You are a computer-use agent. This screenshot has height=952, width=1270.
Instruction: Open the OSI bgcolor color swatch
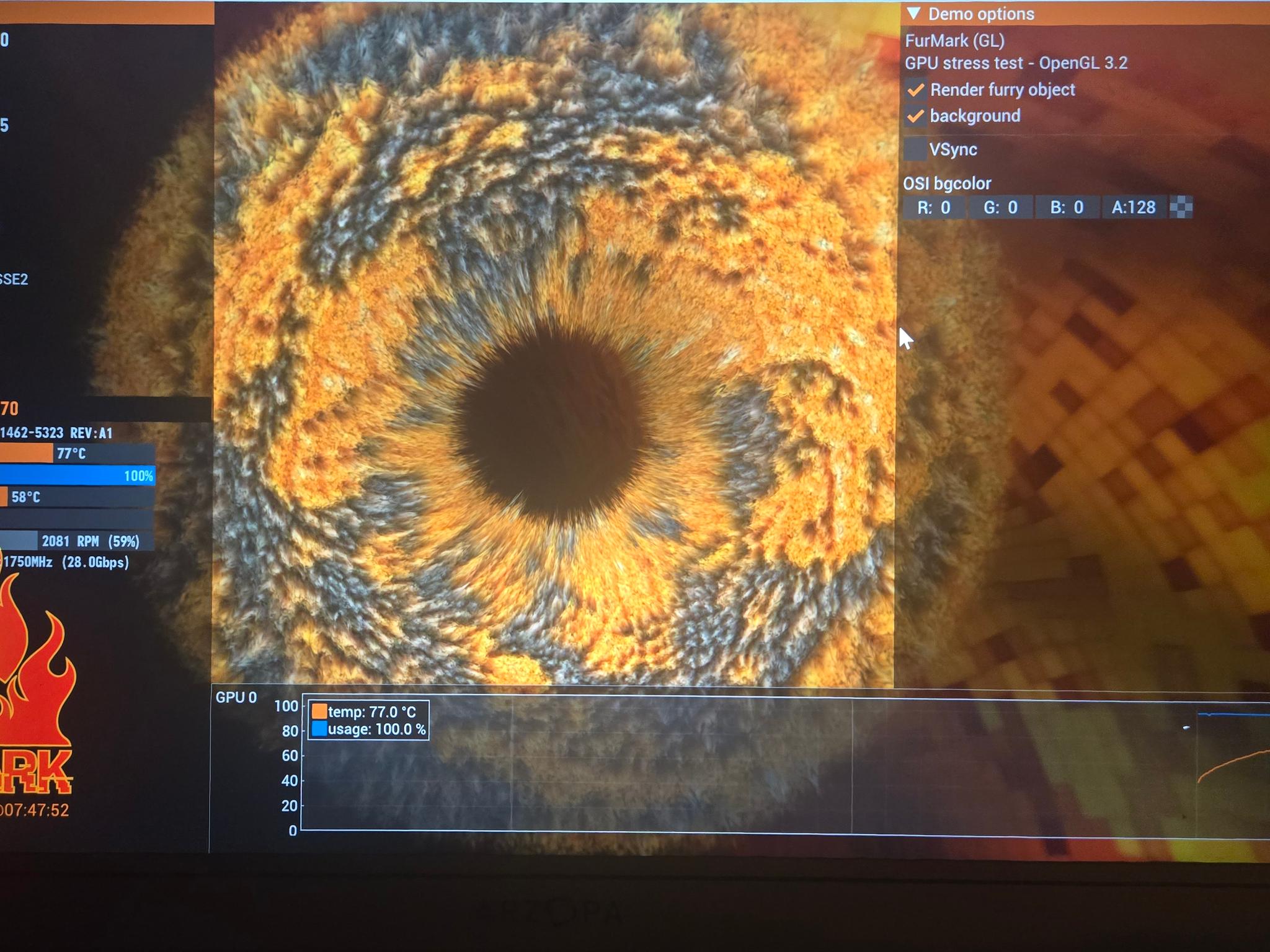pyautogui.click(x=1181, y=207)
